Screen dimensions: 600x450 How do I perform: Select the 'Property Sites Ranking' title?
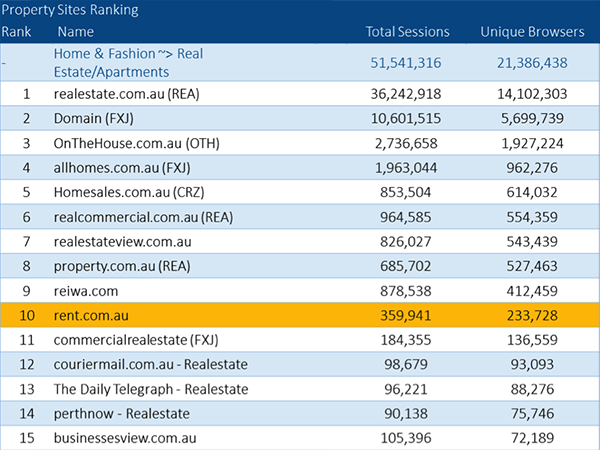pos(70,10)
